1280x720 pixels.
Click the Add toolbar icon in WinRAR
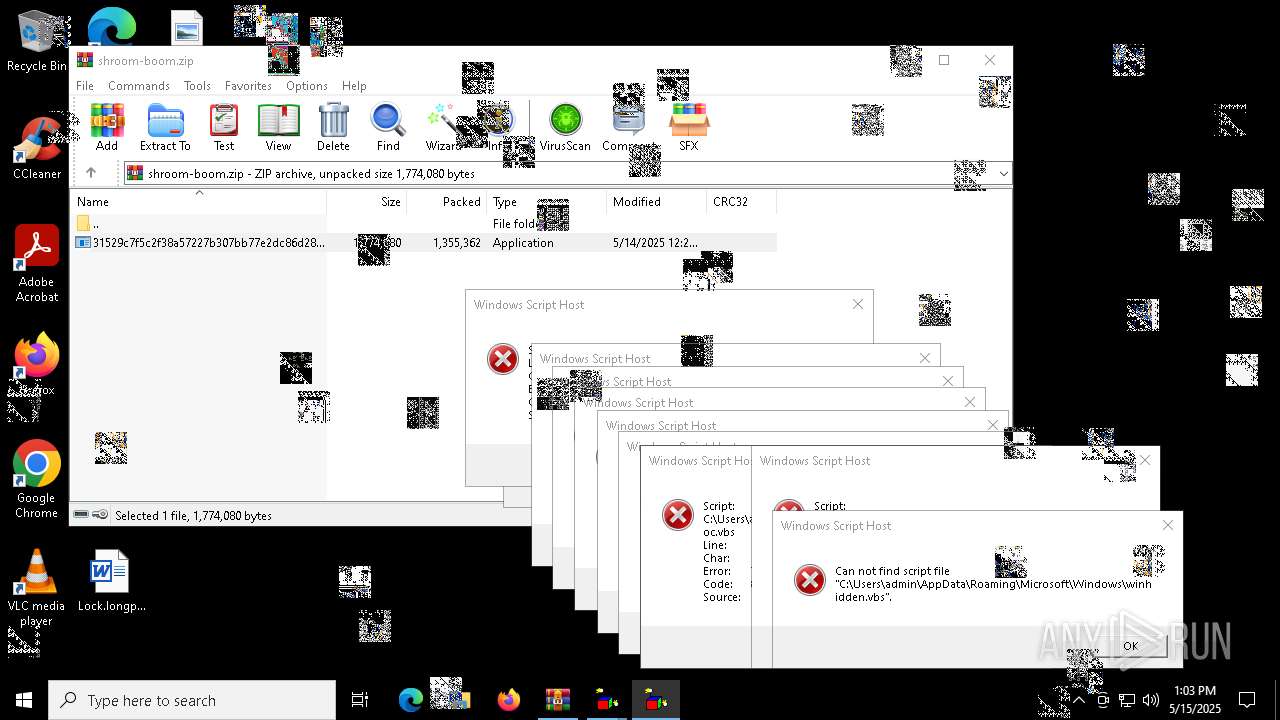click(107, 127)
